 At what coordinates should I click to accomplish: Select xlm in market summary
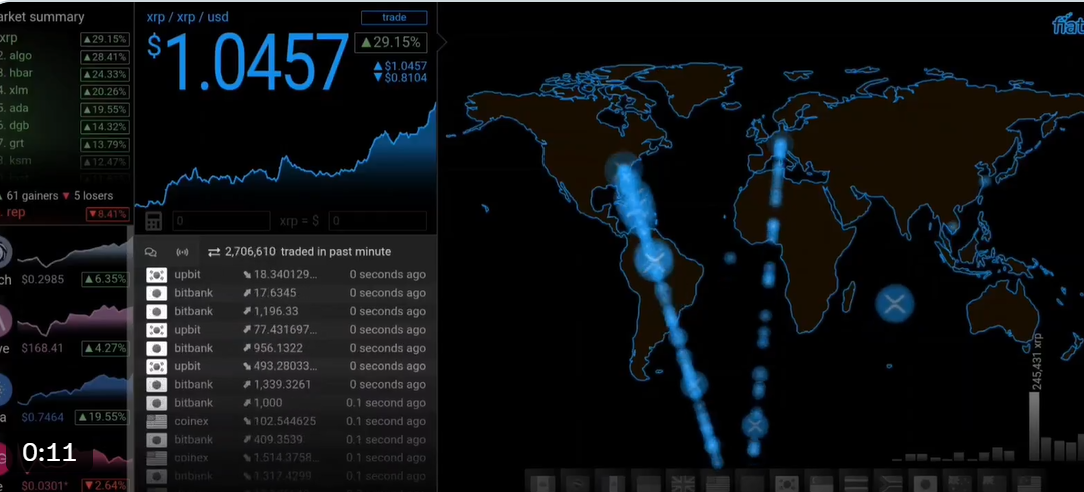click(x=19, y=91)
